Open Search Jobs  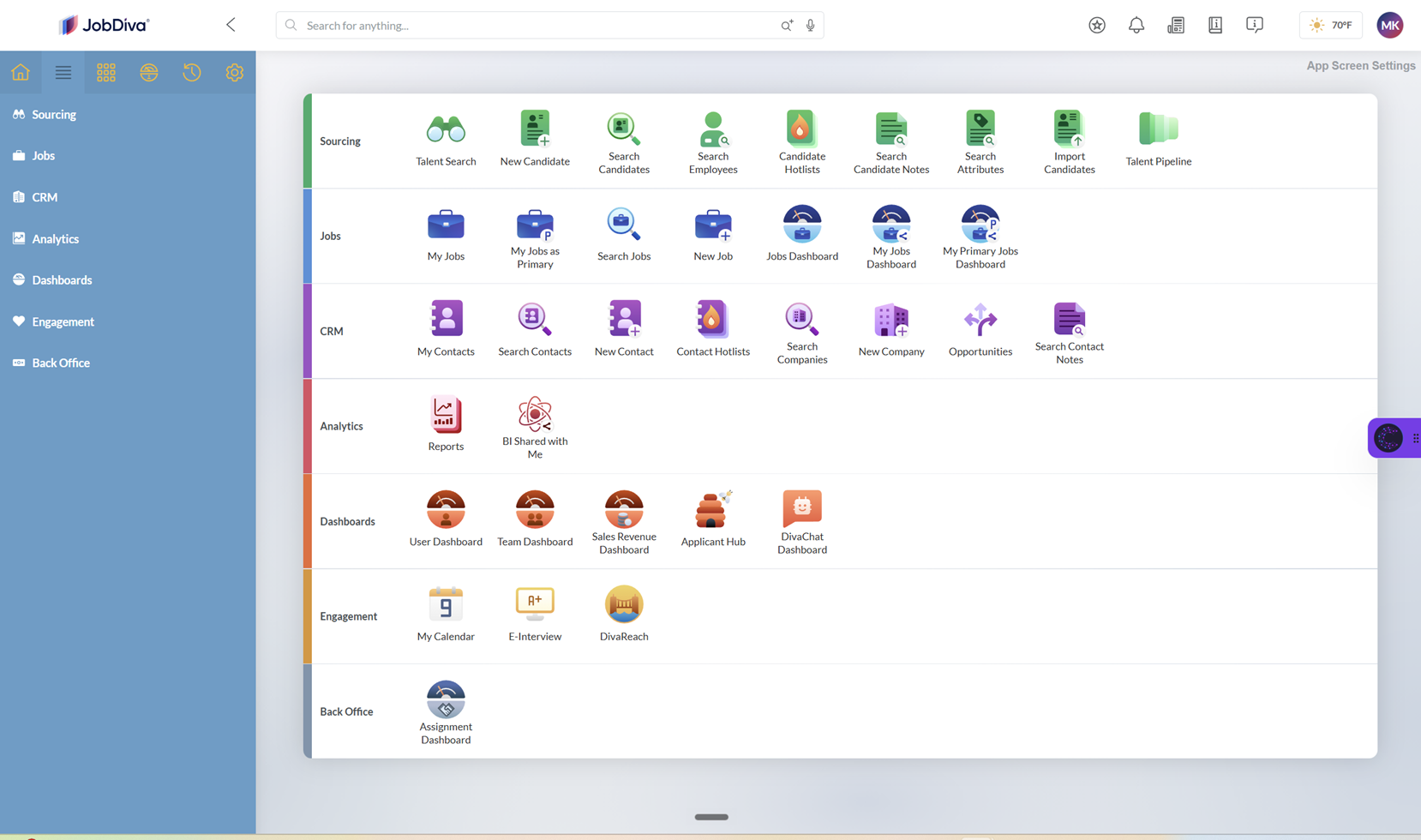coord(624,235)
